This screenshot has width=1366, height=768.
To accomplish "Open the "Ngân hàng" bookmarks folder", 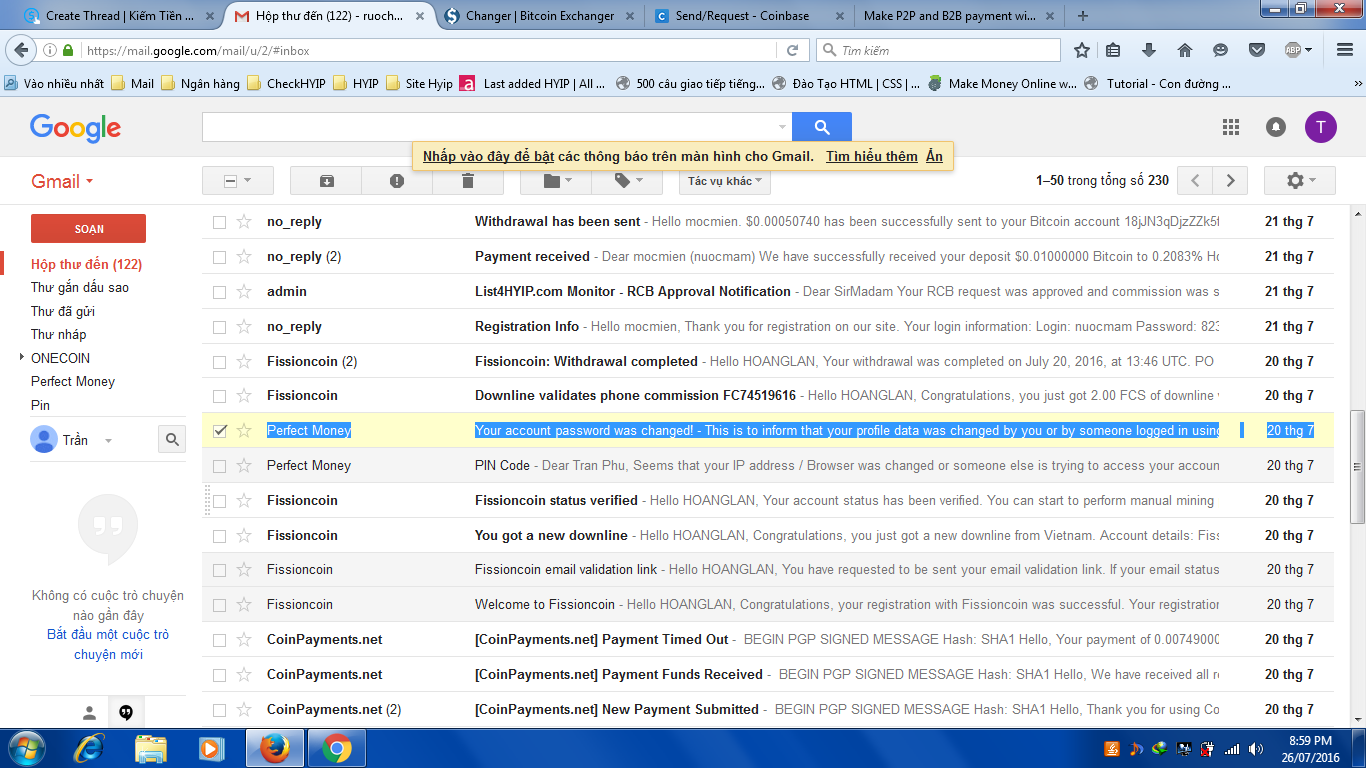I will [200, 84].
